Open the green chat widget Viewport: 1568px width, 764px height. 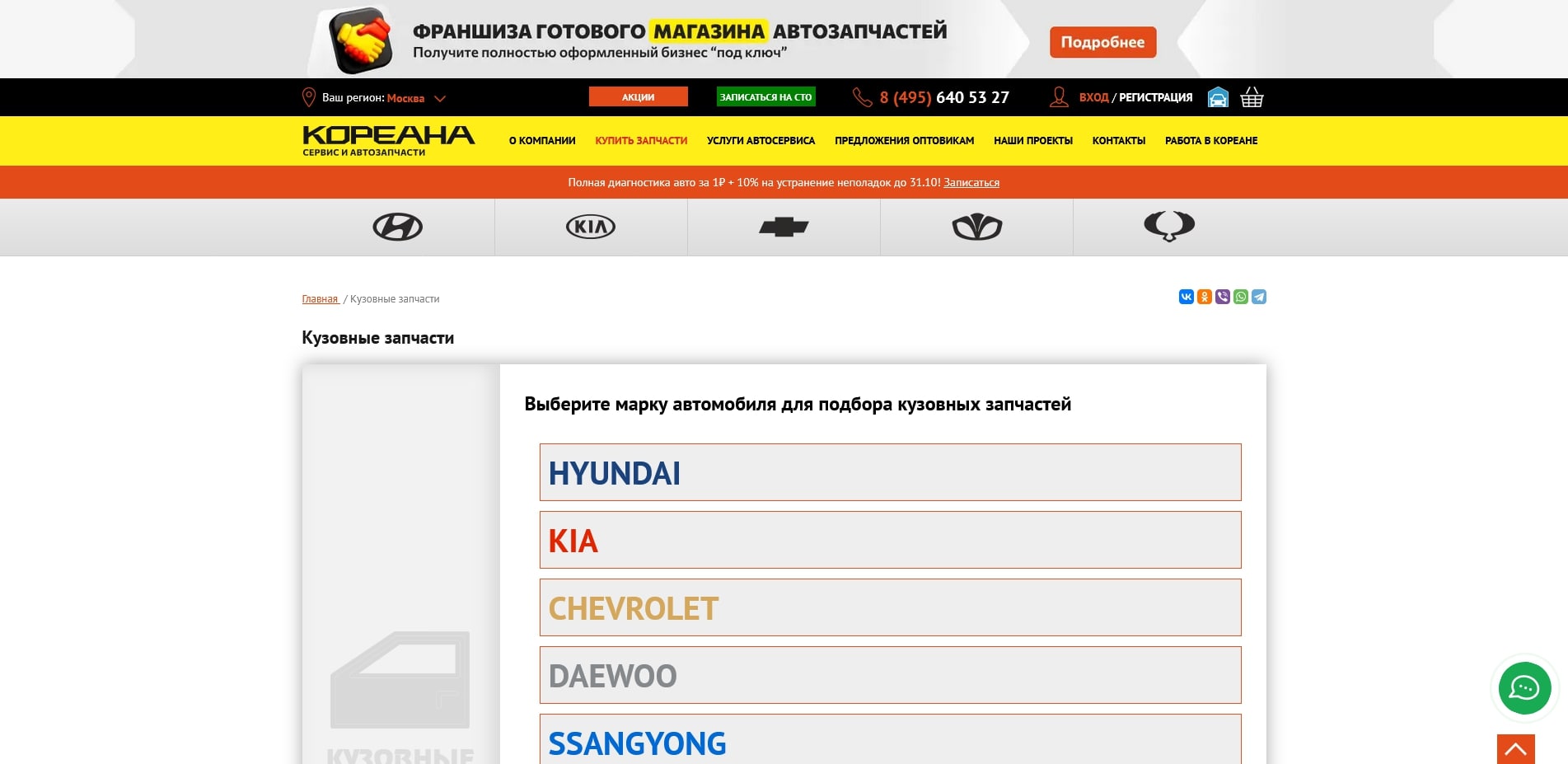coord(1524,688)
